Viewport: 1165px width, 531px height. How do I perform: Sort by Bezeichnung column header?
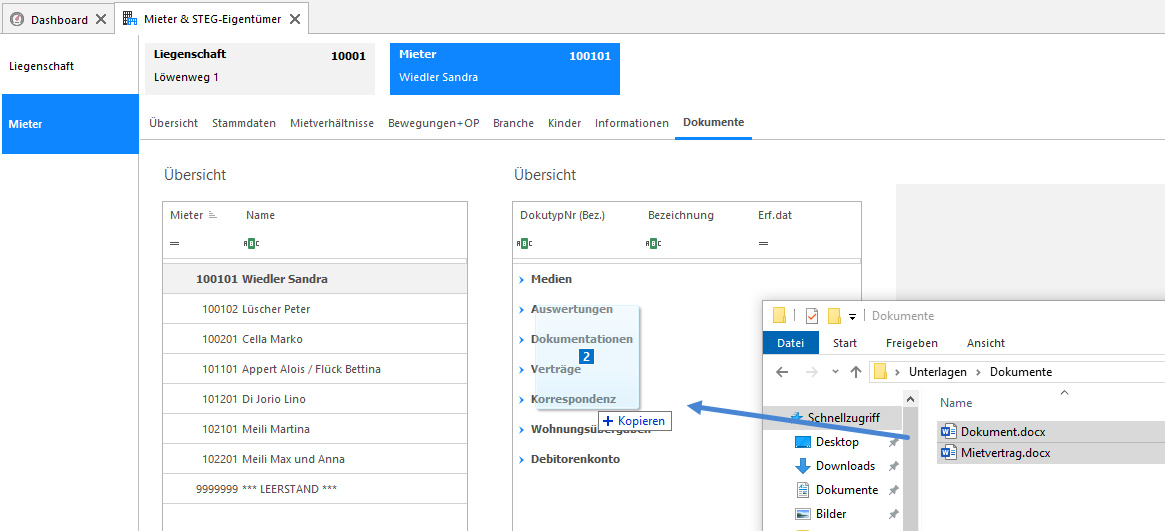coord(681,215)
